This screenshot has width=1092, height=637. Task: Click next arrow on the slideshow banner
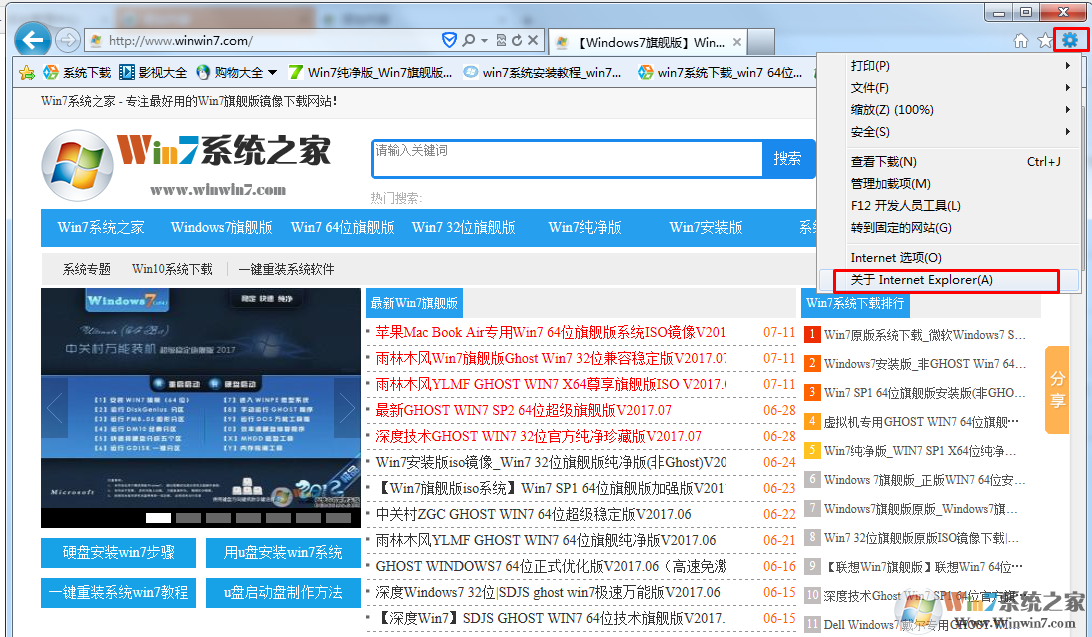tap(346, 407)
